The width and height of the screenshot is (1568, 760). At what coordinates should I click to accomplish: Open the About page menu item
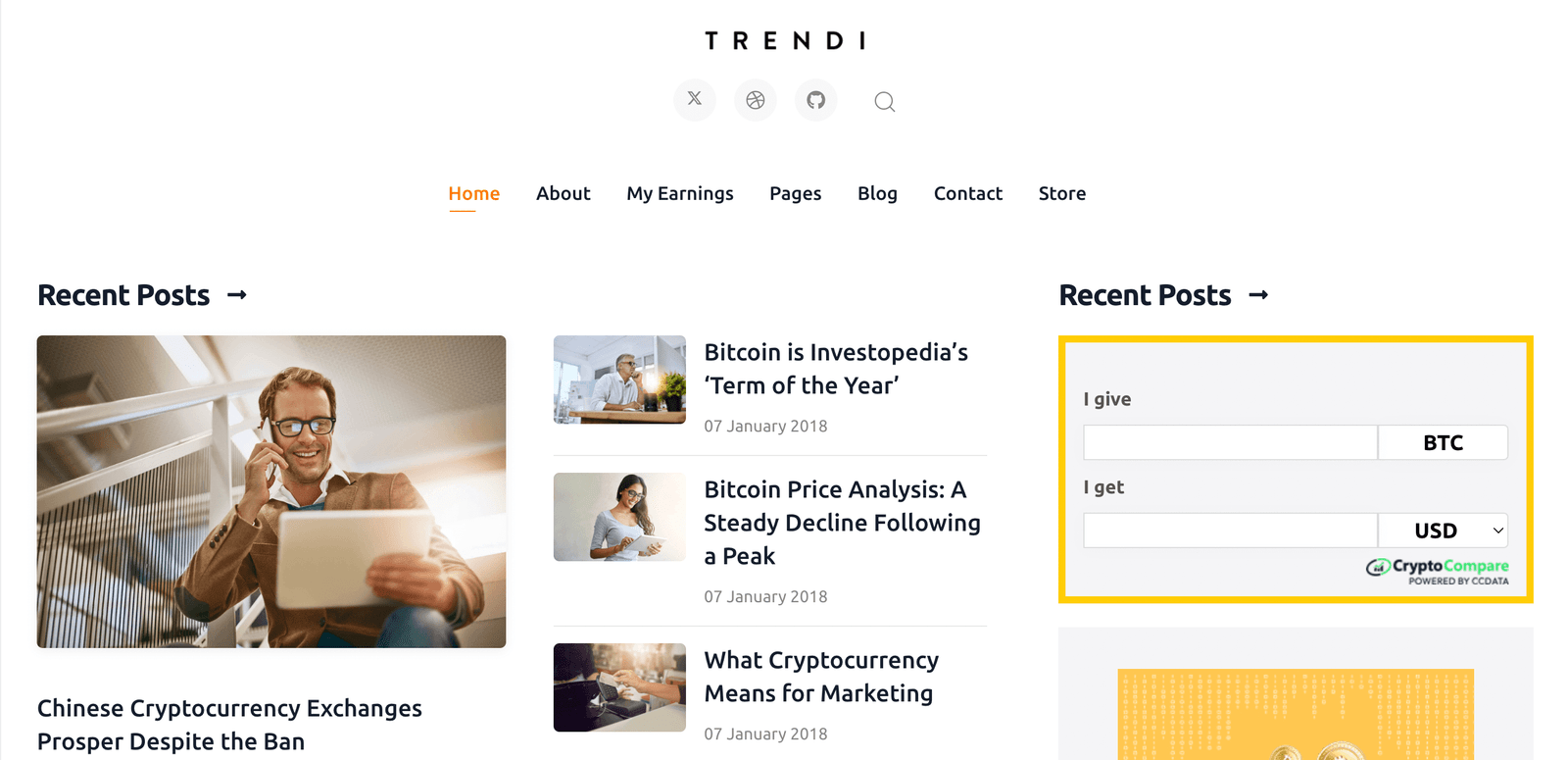point(563,193)
